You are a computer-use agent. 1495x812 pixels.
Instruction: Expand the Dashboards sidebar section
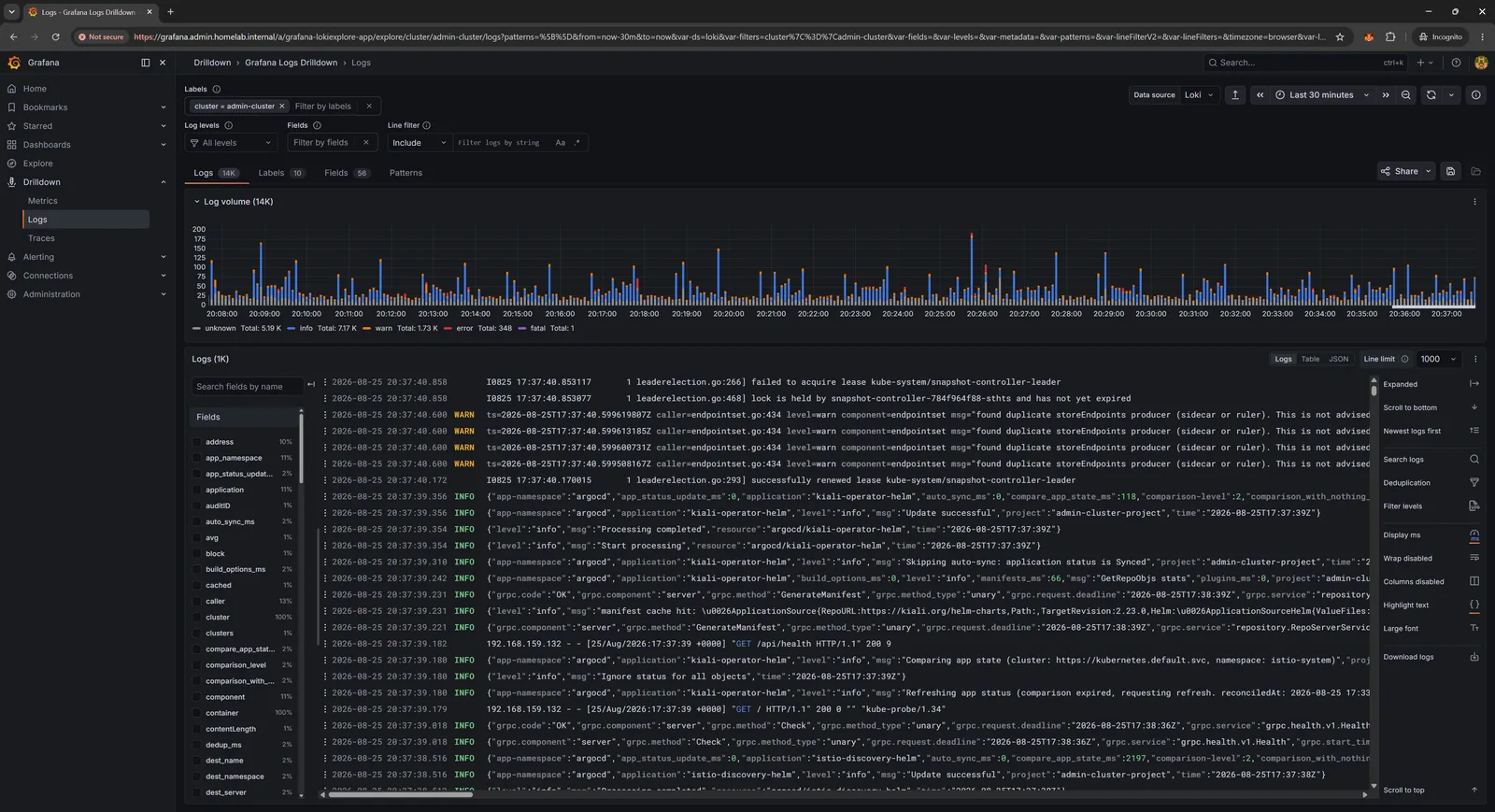[x=164, y=145]
